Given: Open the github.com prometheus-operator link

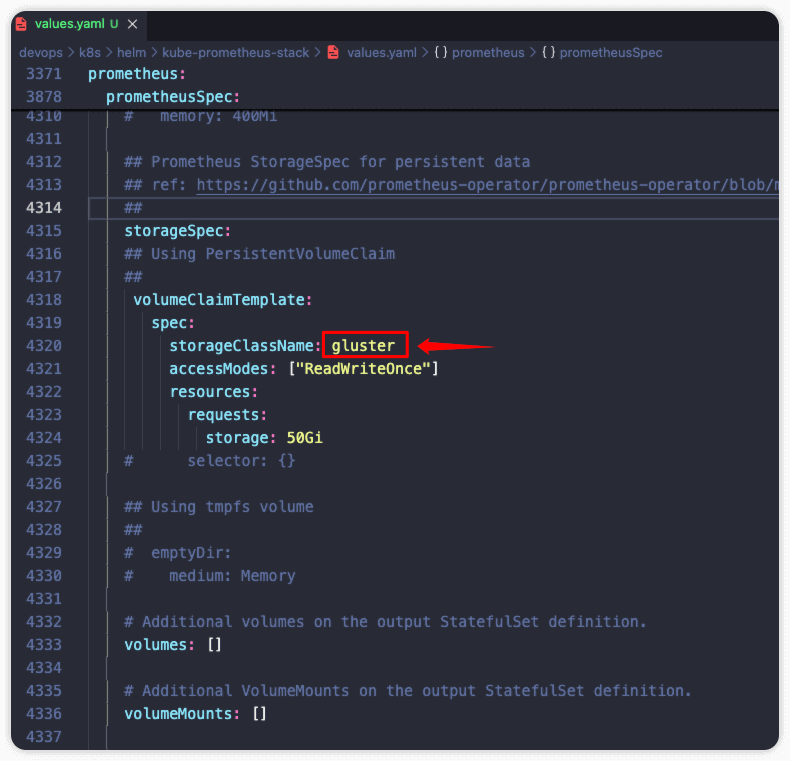Looking at the screenshot, I should 487,185.
